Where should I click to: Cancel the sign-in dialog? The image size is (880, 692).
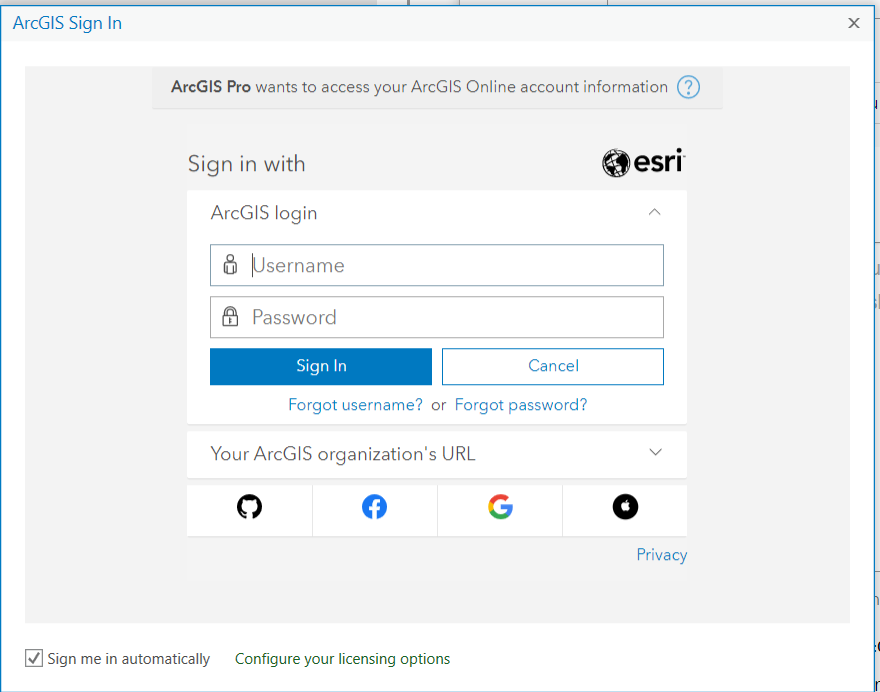pyautogui.click(x=552, y=366)
